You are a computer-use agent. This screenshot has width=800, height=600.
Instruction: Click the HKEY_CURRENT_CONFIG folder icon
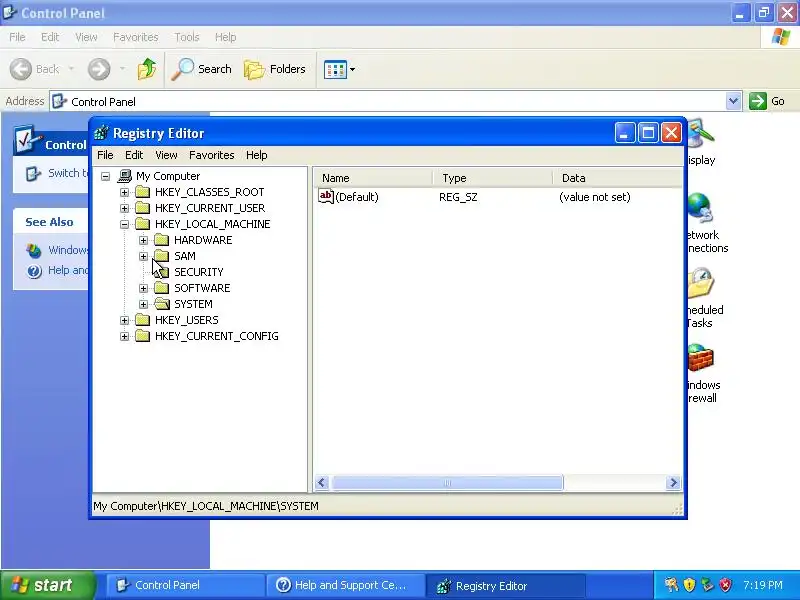142,336
